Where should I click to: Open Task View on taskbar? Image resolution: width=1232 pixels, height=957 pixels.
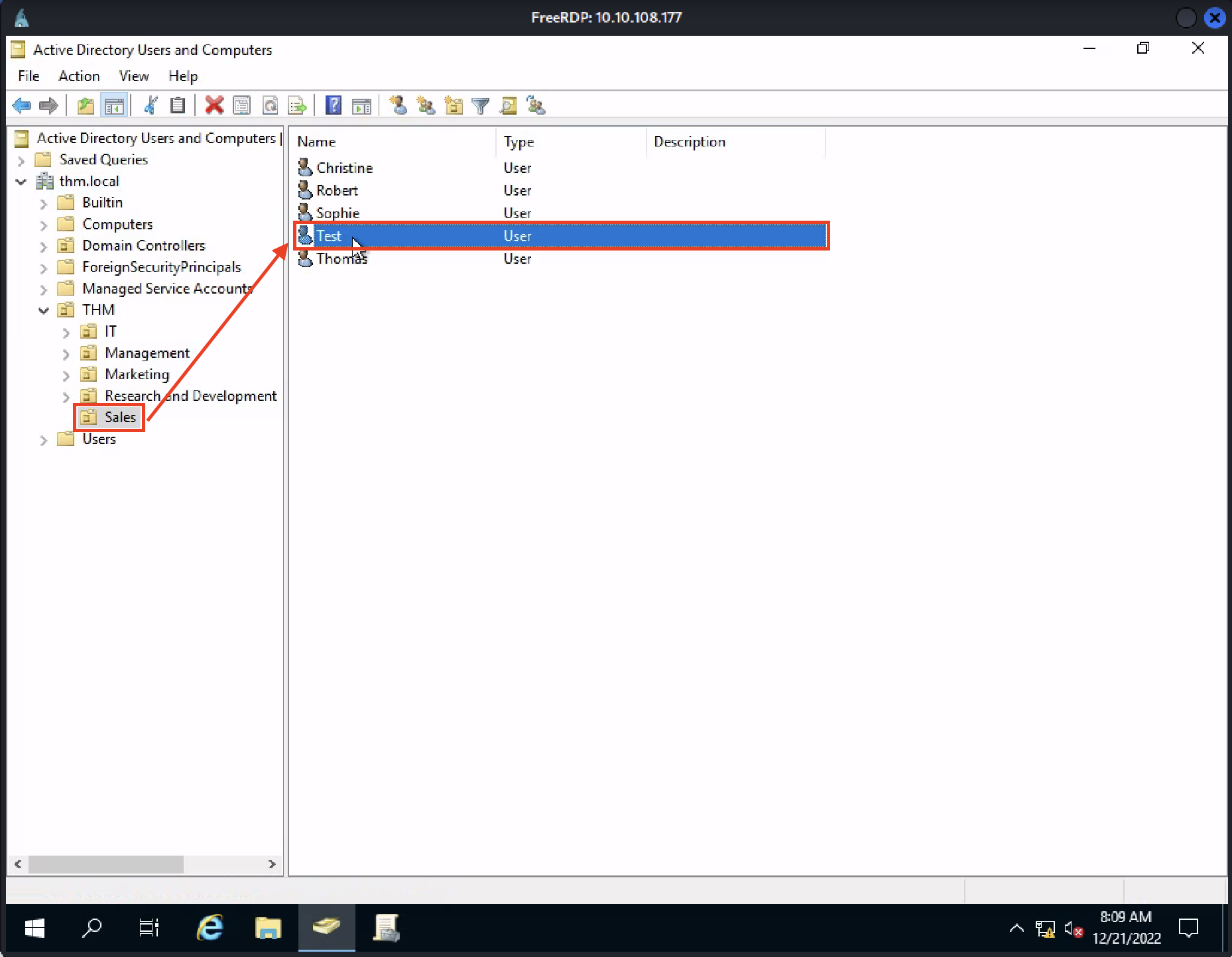pyautogui.click(x=149, y=929)
